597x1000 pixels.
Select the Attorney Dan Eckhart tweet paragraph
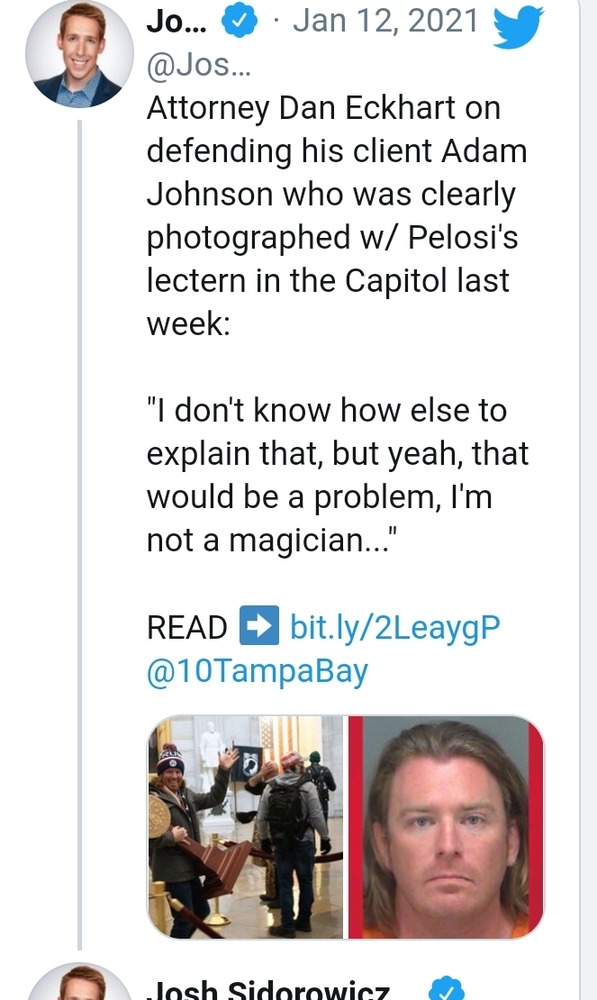point(337,216)
